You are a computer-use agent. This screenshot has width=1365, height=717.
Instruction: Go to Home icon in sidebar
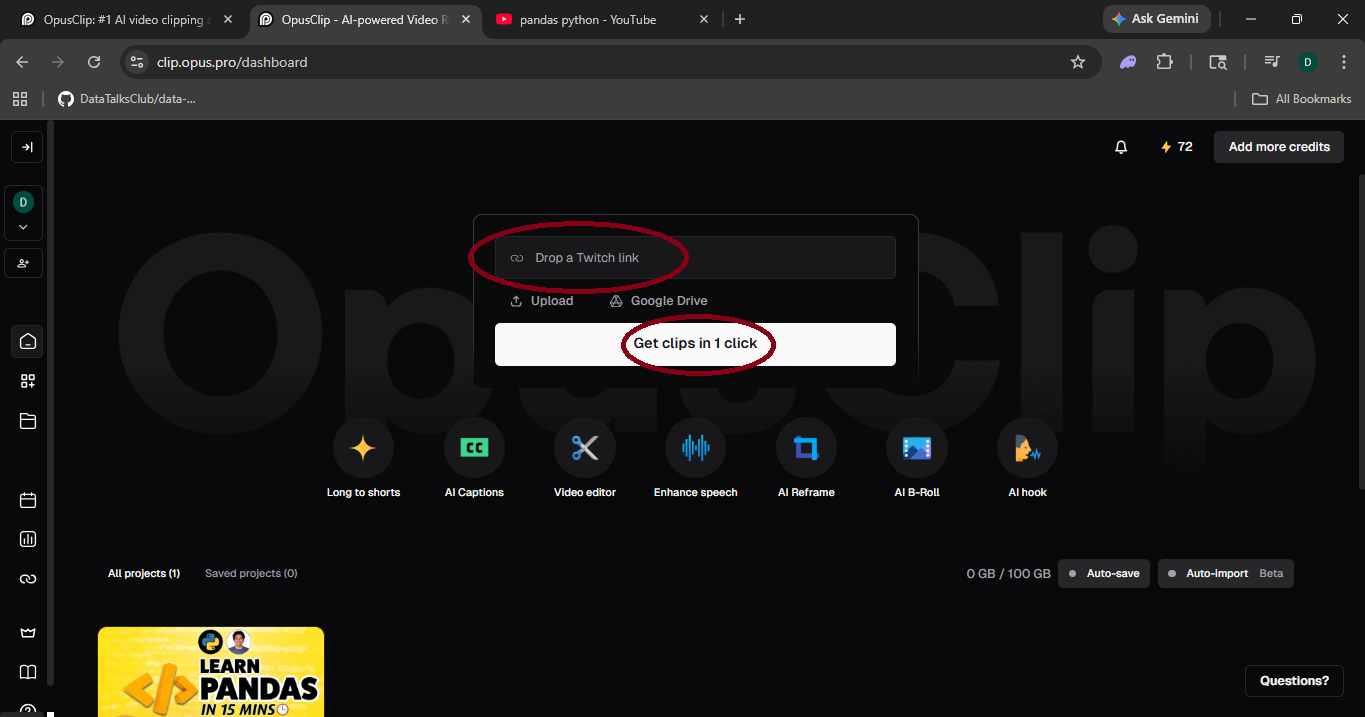pyautogui.click(x=28, y=341)
